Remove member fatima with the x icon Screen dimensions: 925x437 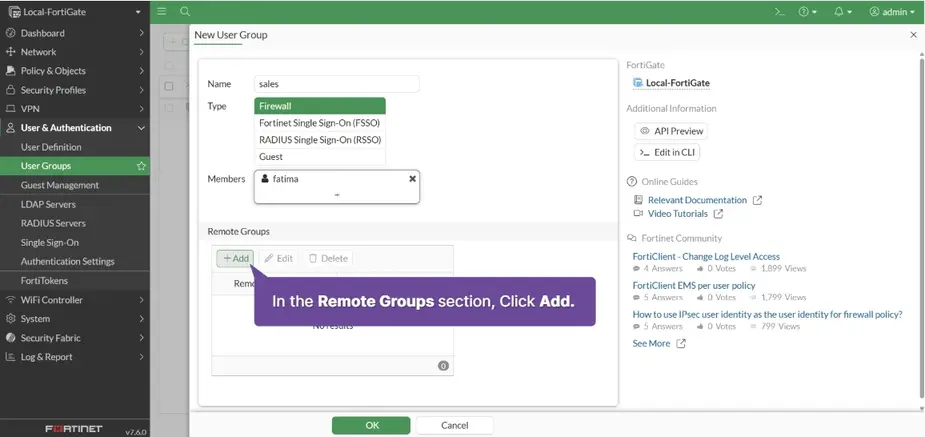tap(412, 179)
